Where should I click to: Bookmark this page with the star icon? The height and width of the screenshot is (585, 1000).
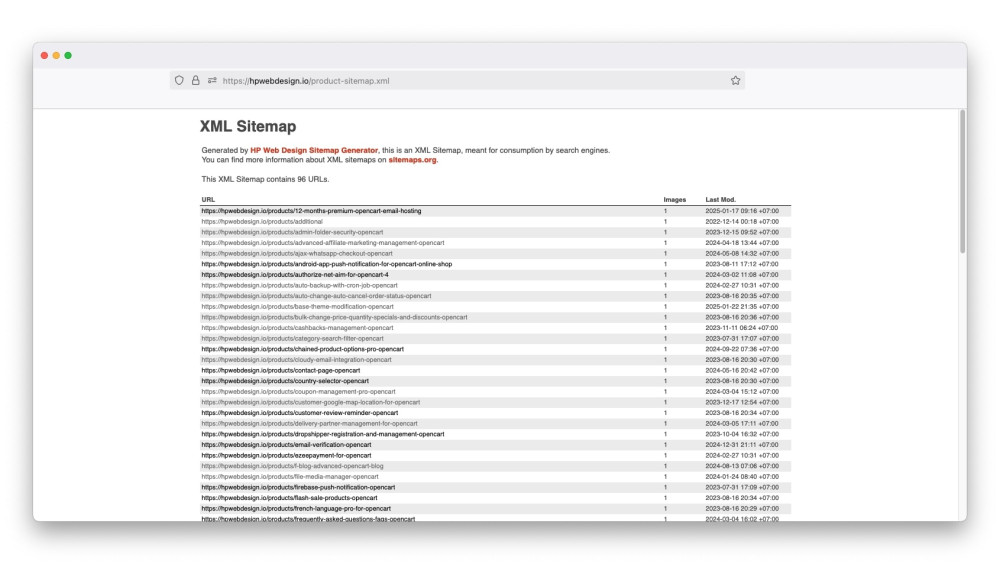click(x=735, y=80)
